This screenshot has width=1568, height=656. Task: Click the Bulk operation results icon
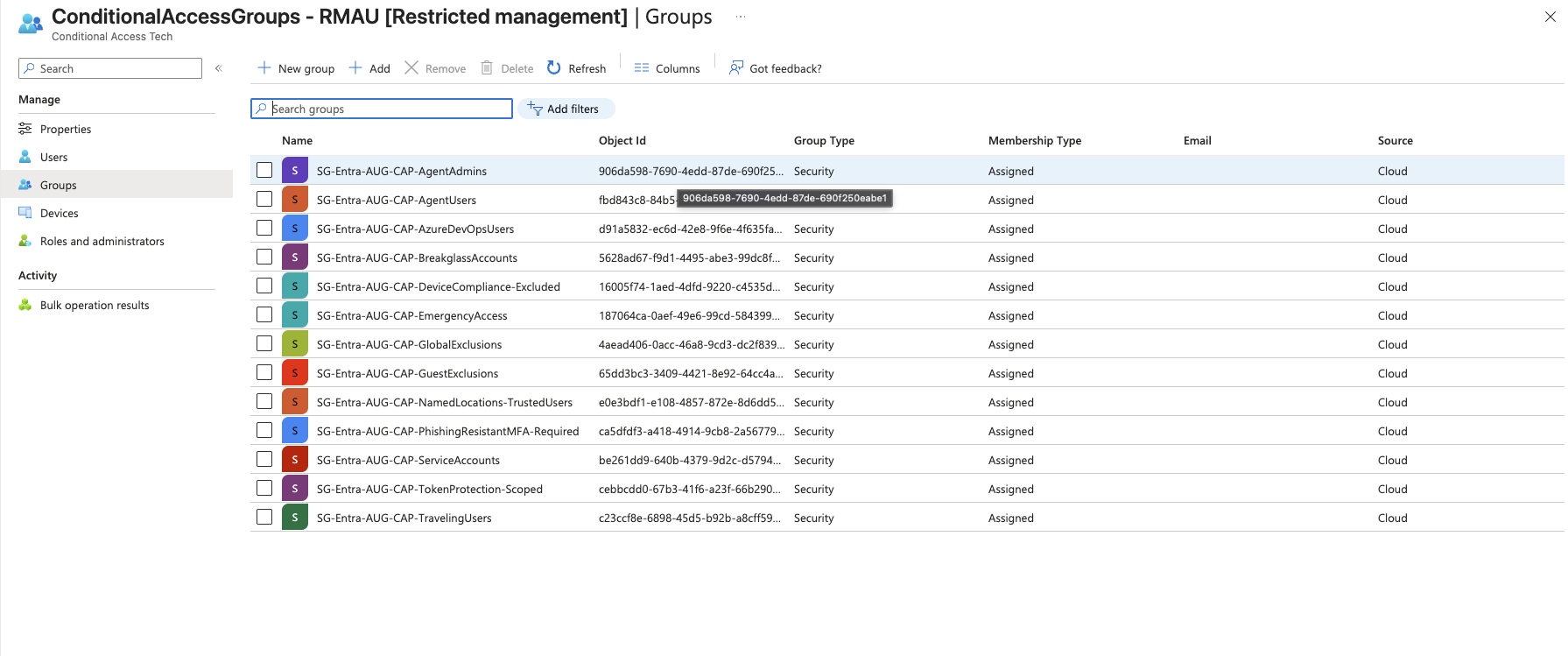25,305
